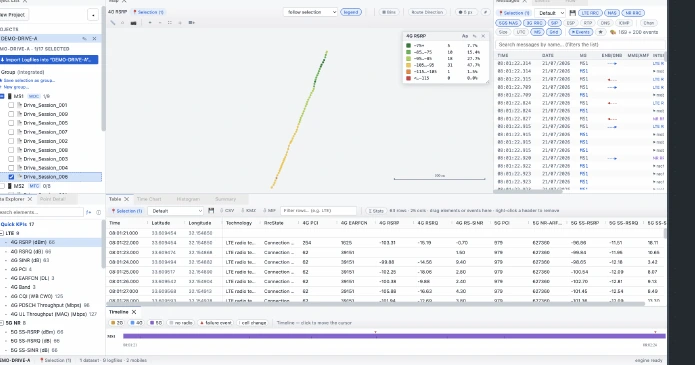This screenshot has width=695, height=365.
Task: Remove the DEMO-DRIVE-A project with its X icon
Action: [94, 39]
